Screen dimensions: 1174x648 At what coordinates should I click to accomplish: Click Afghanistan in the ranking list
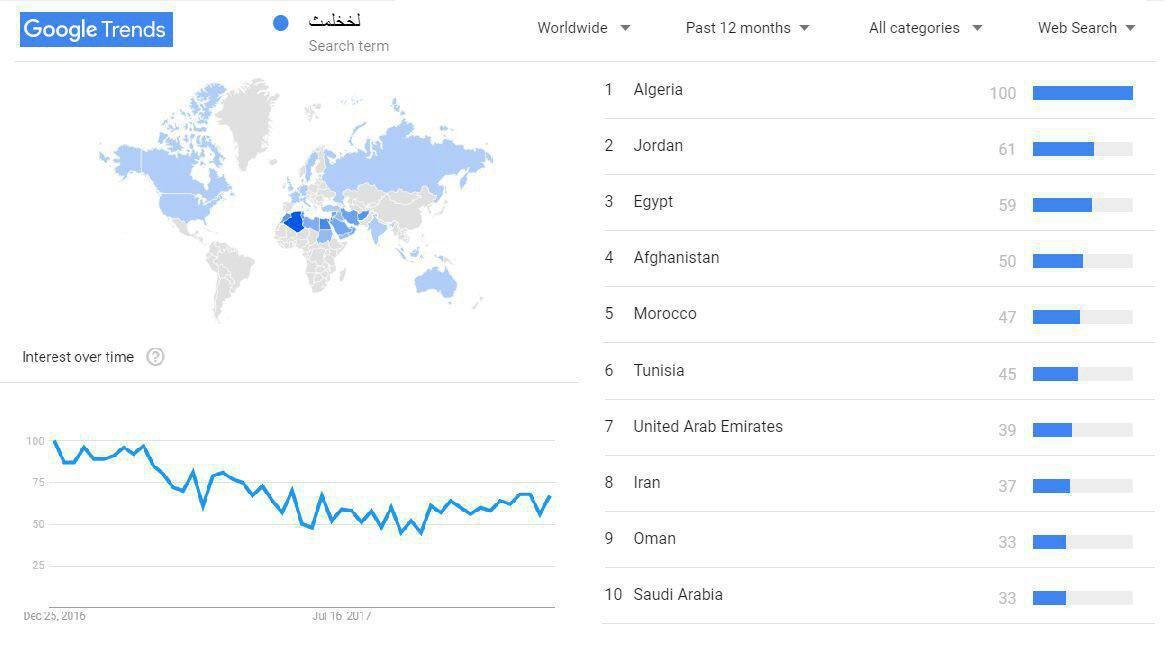pos(676,258)
